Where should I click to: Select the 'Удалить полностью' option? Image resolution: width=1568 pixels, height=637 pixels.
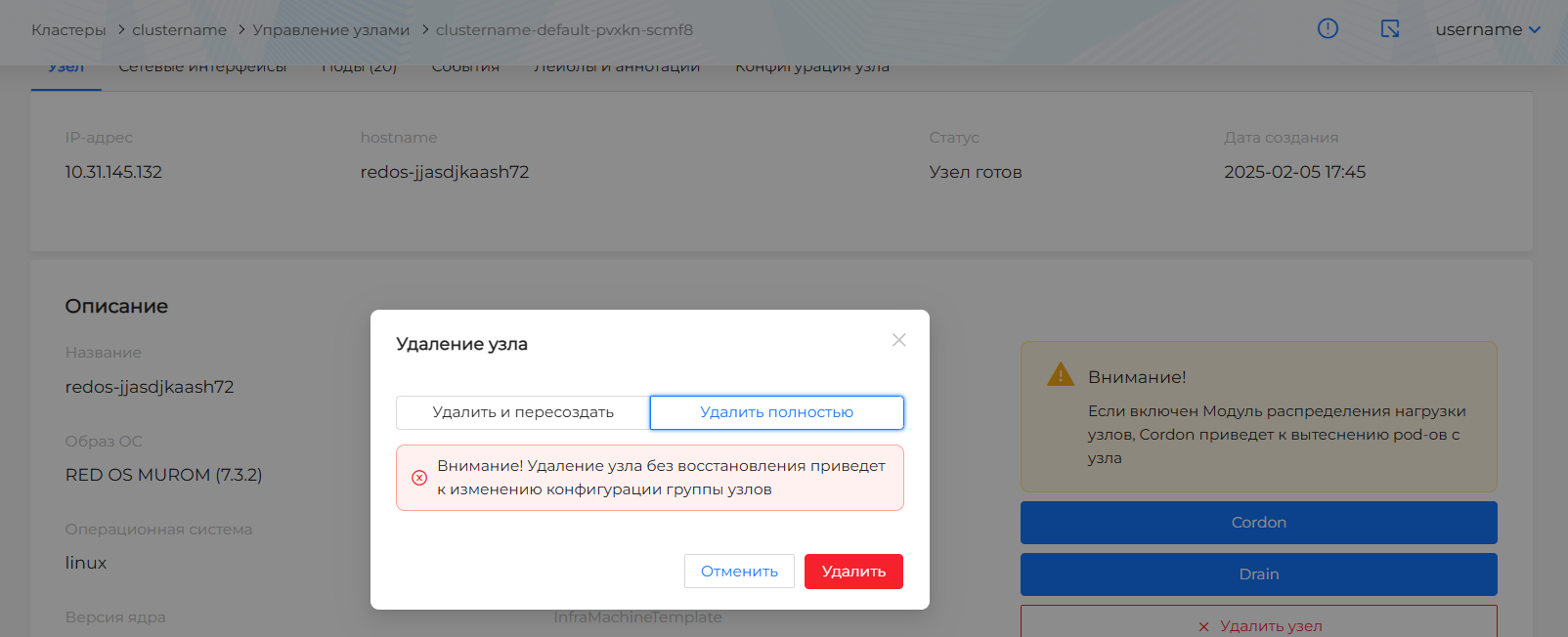776,412
